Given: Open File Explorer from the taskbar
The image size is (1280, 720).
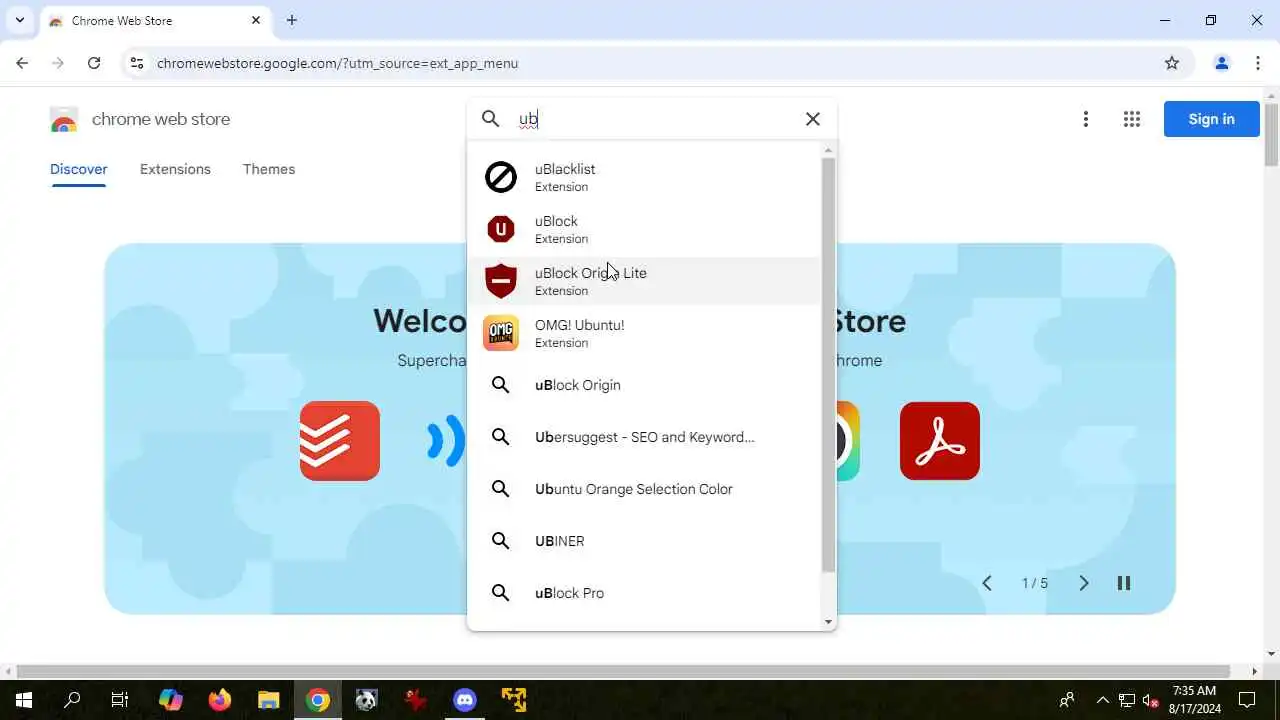Looking at the screenshot, I should (268, 700).
